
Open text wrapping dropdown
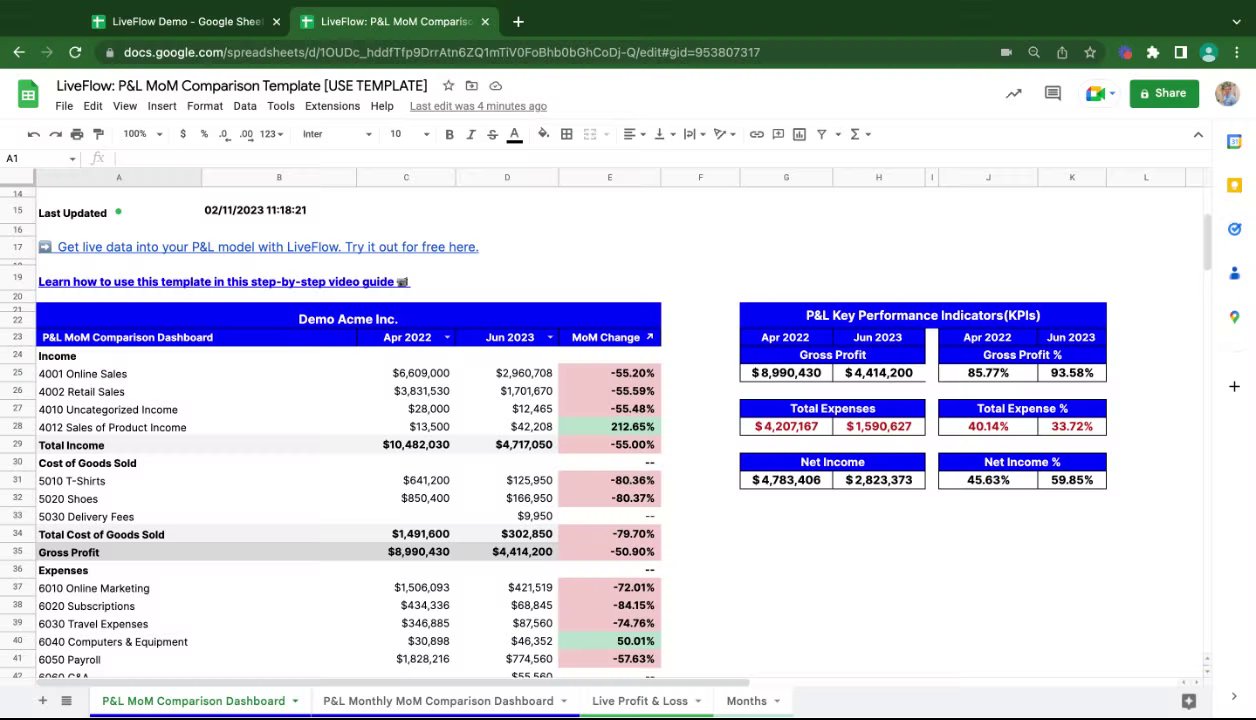click(694, 134)
